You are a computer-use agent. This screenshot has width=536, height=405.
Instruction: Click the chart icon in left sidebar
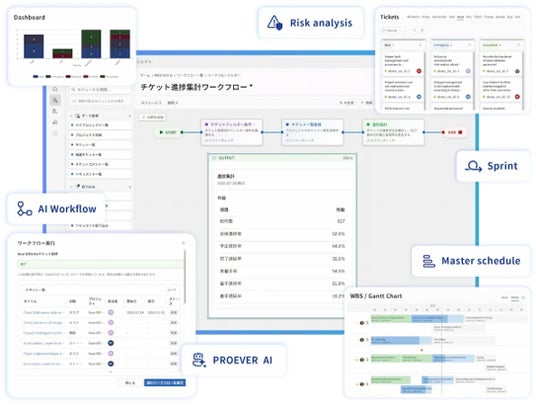pos(55,122)
